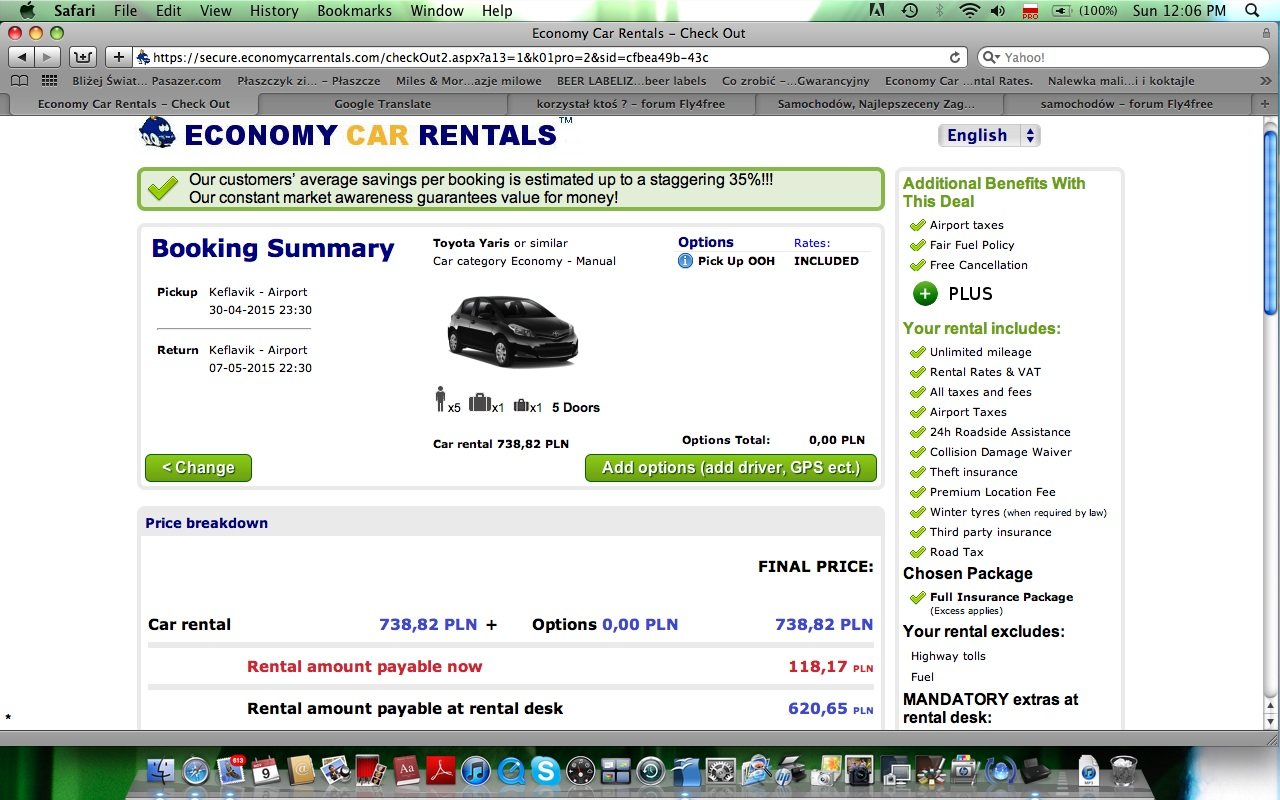Open the Top Sites grid icon in bookmarks bar
Image resolution: width=1280 pixels, height=800 pixels.
pos(49,81)
